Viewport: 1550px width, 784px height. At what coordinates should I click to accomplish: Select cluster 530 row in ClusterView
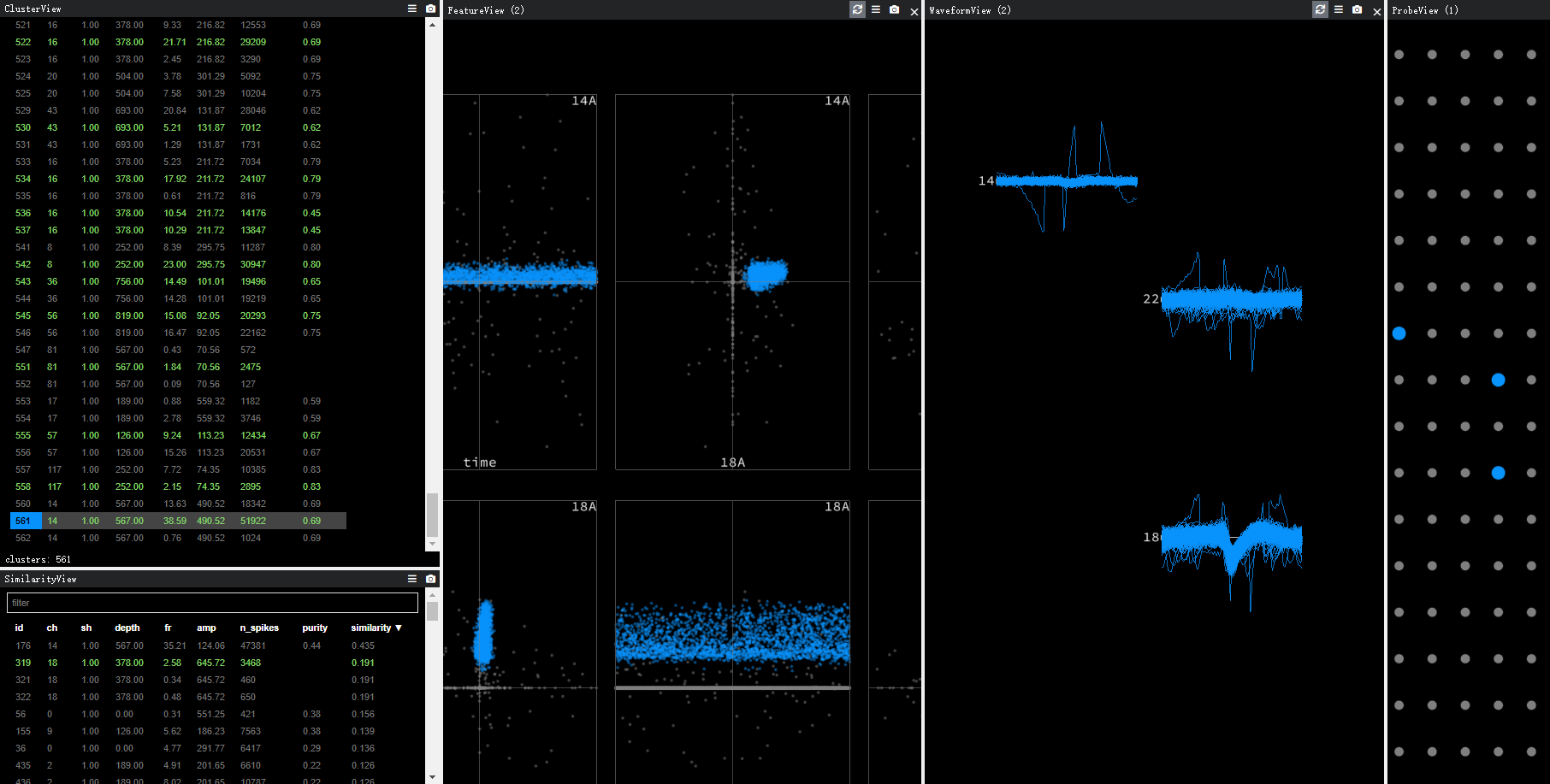pos(178,127)
